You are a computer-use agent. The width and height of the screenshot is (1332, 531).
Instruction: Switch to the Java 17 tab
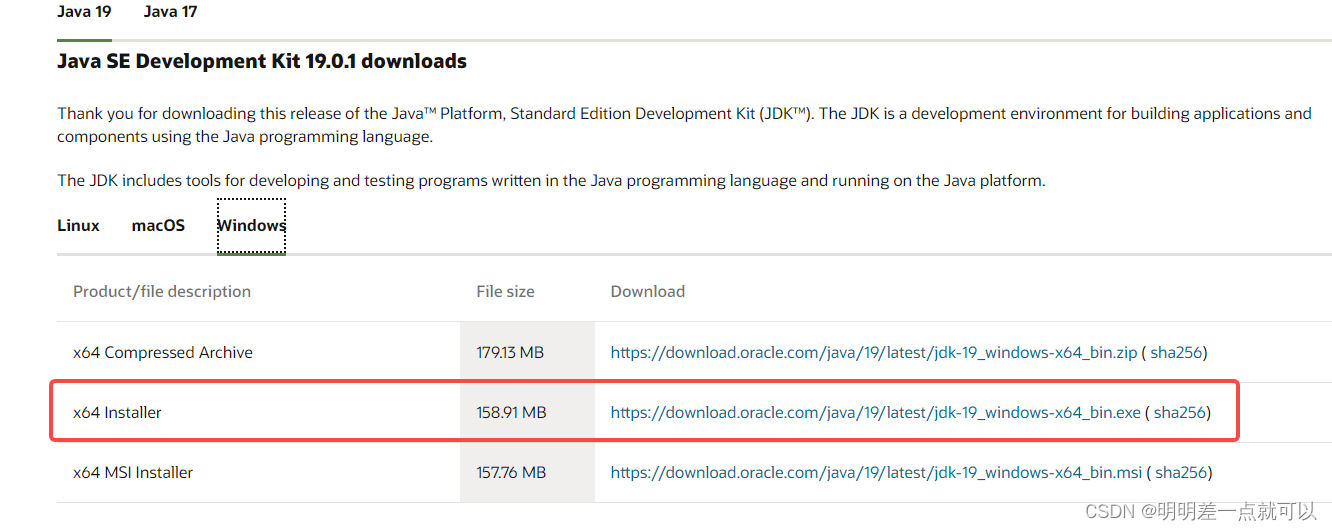(170, 12)
